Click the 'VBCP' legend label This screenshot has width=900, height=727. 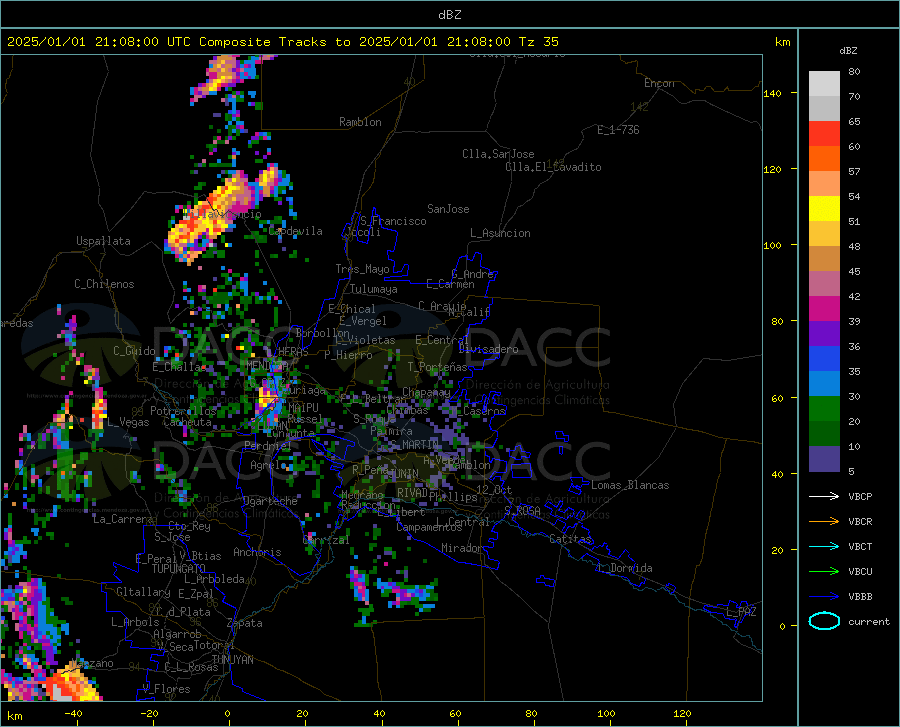pyautogui.click(x=860, y=496)
